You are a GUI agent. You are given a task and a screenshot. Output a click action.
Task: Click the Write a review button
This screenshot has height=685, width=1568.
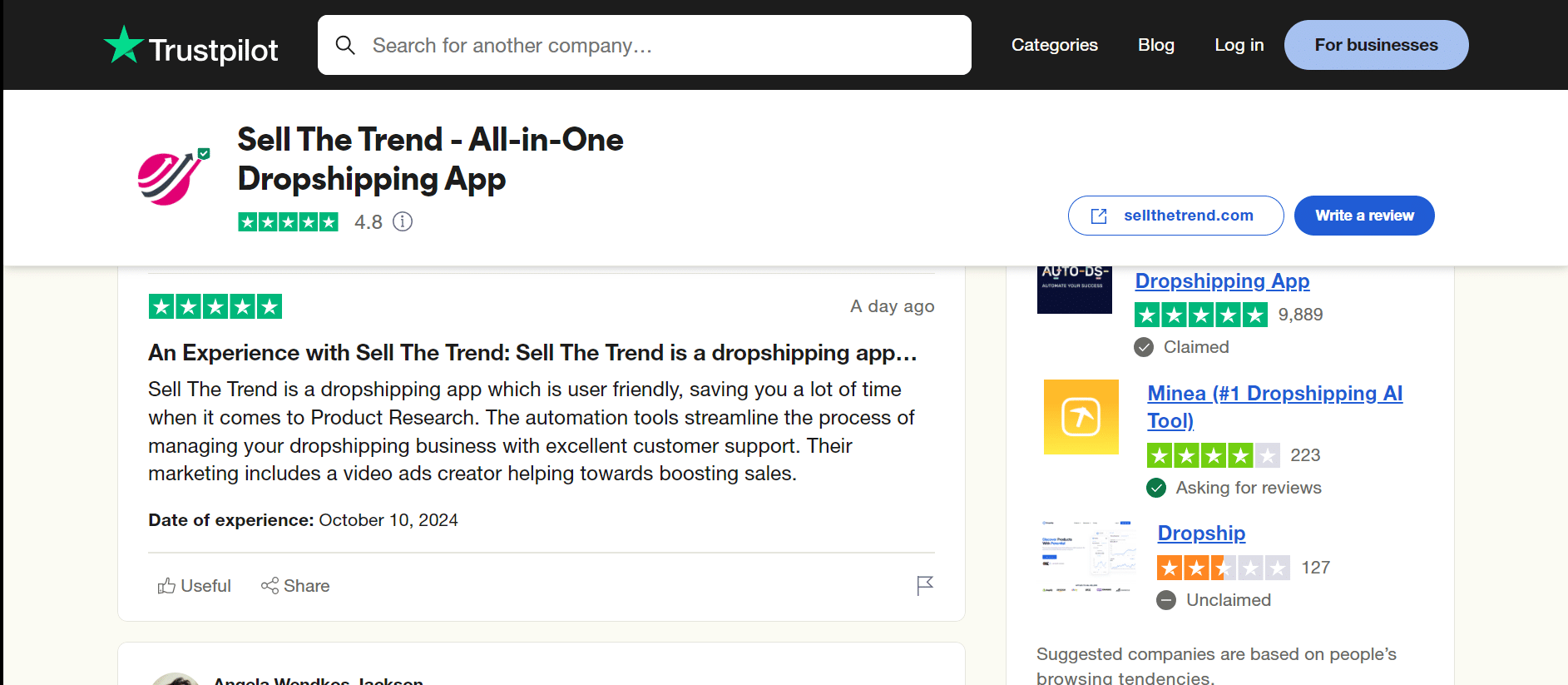1363,215
